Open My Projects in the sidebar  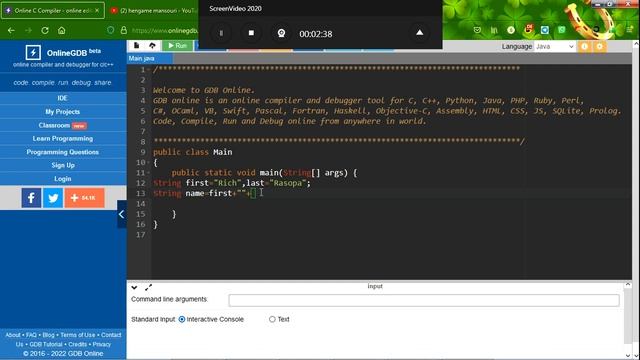[x=63, y=111]
